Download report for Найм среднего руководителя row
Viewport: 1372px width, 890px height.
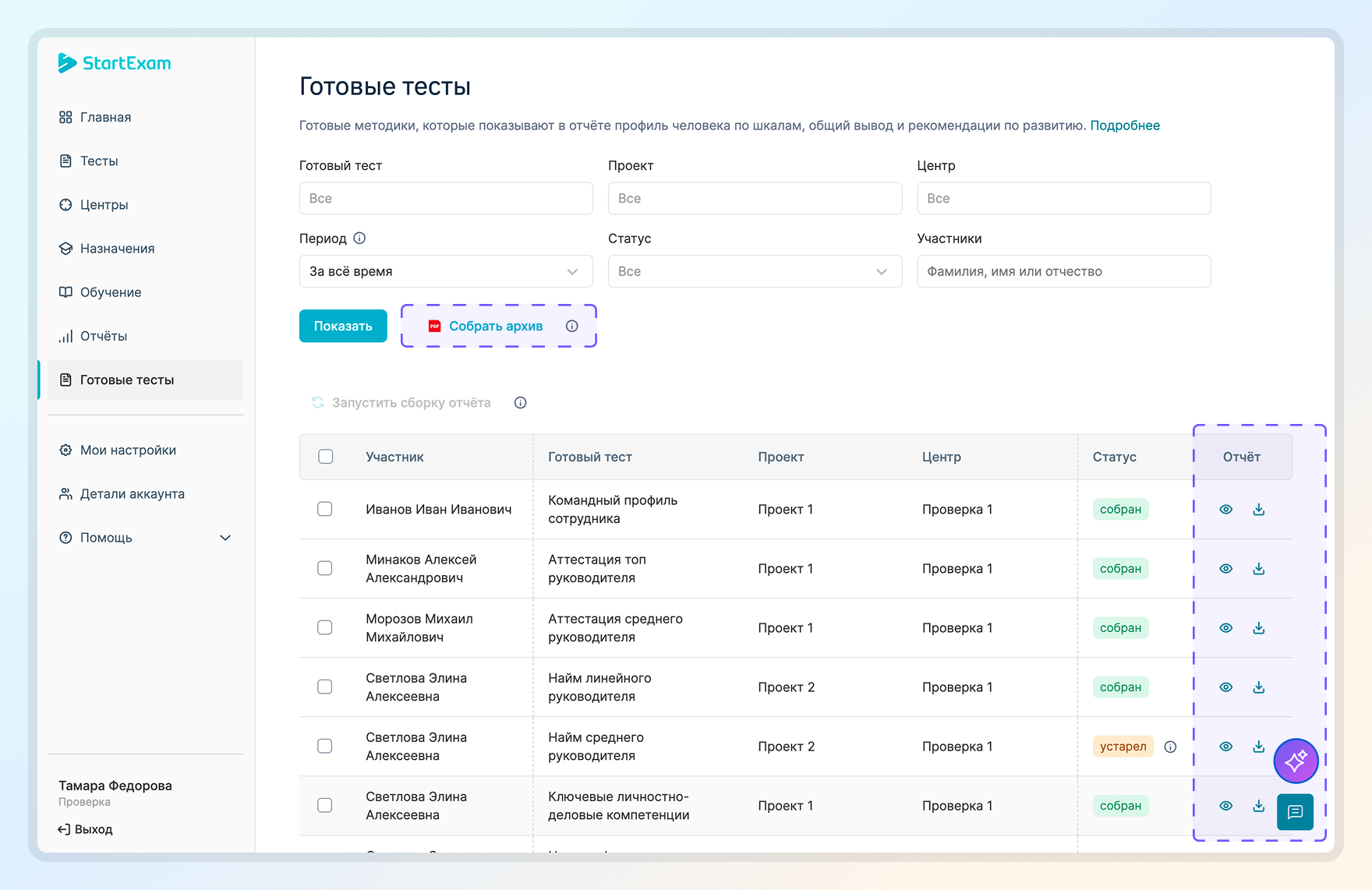point(1259,747)
